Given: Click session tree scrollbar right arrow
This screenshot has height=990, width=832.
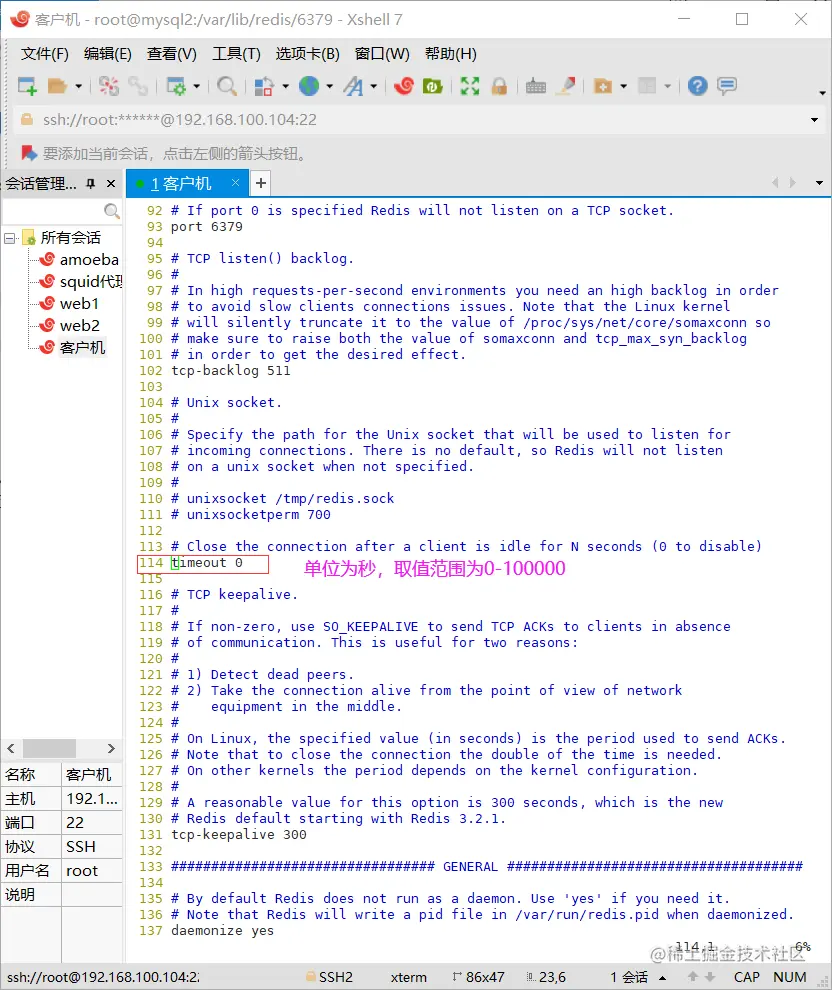Looking at the screenshot, I should coord(111,748).
